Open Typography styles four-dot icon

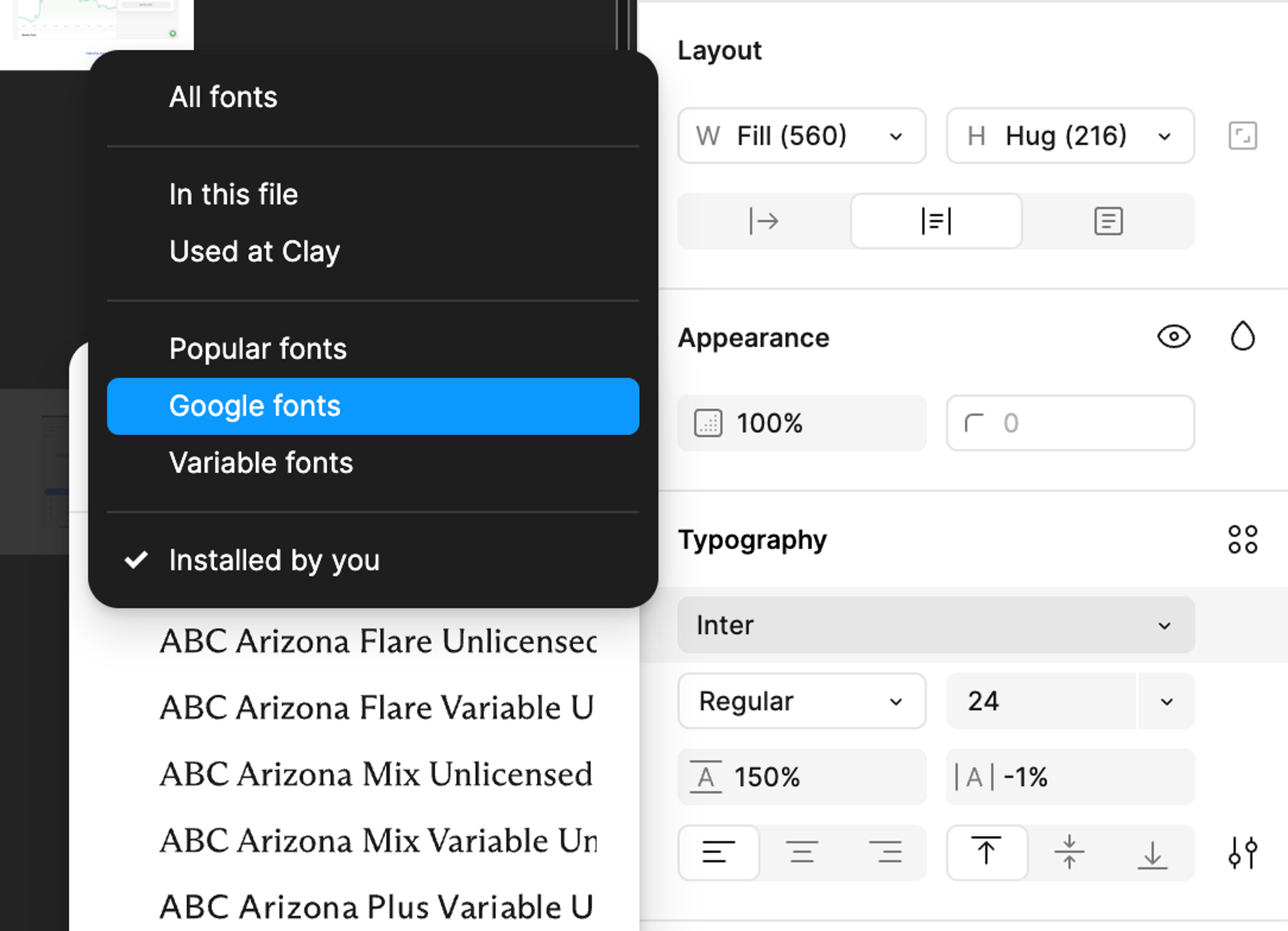click(x=1242, y=539)
